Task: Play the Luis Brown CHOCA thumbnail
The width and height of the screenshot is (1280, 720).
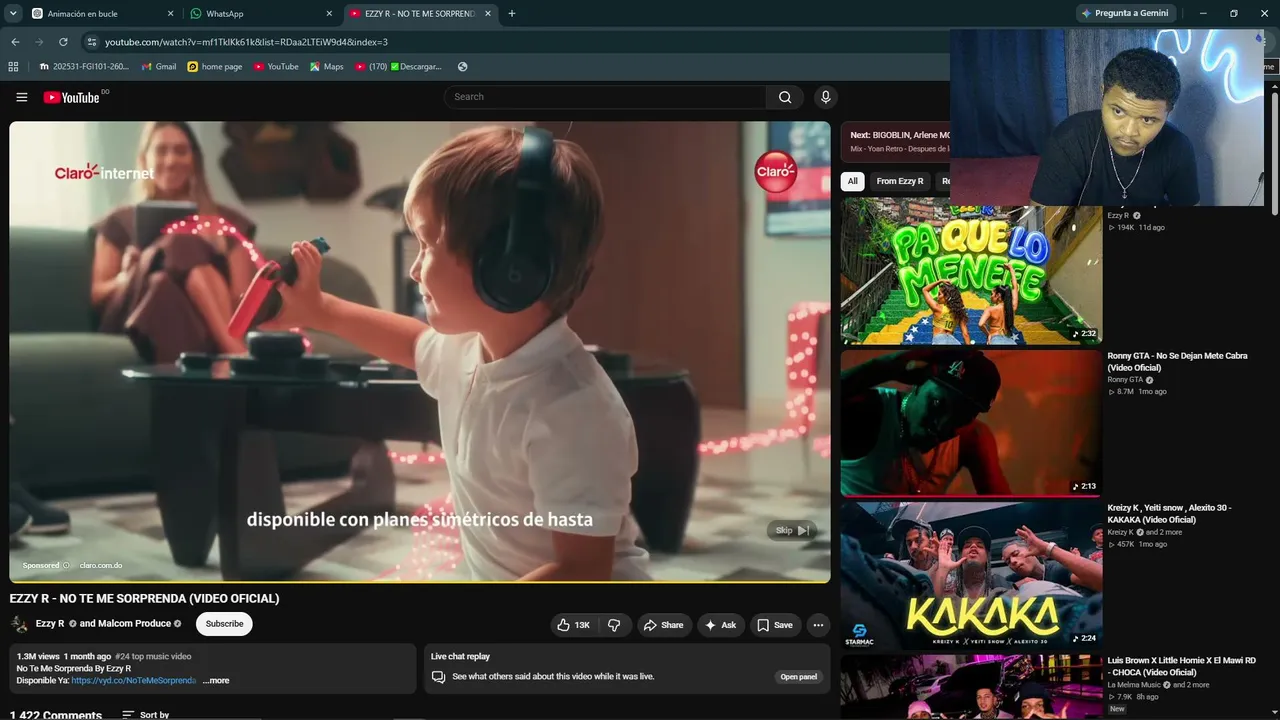Action: click(971, 687)
